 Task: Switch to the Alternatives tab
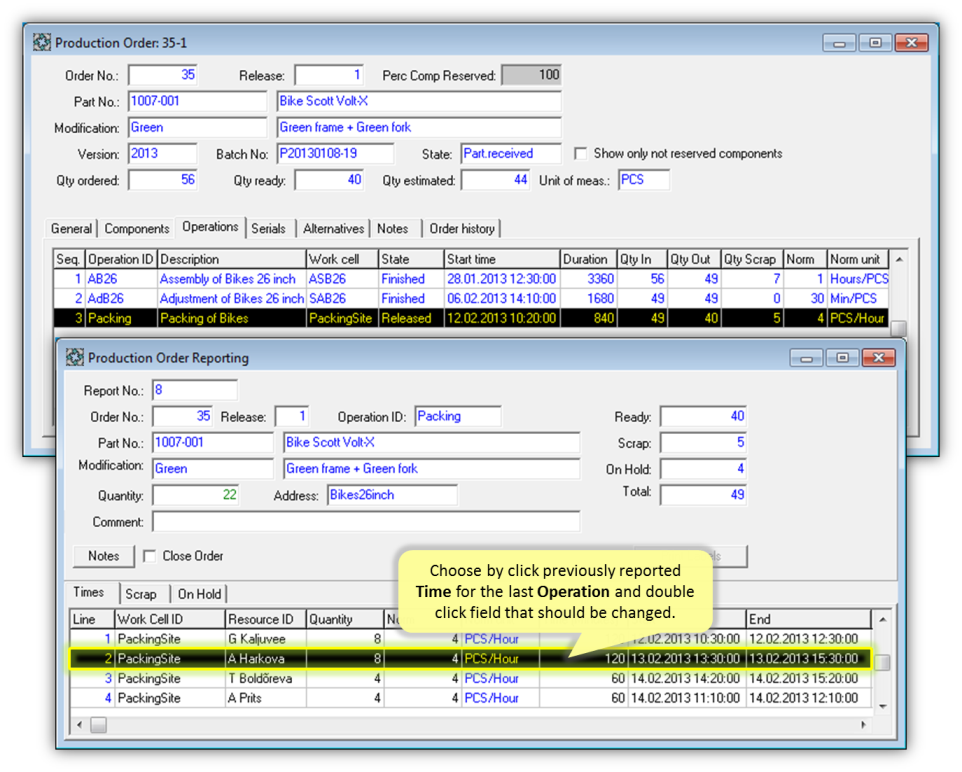coord(333,228)
